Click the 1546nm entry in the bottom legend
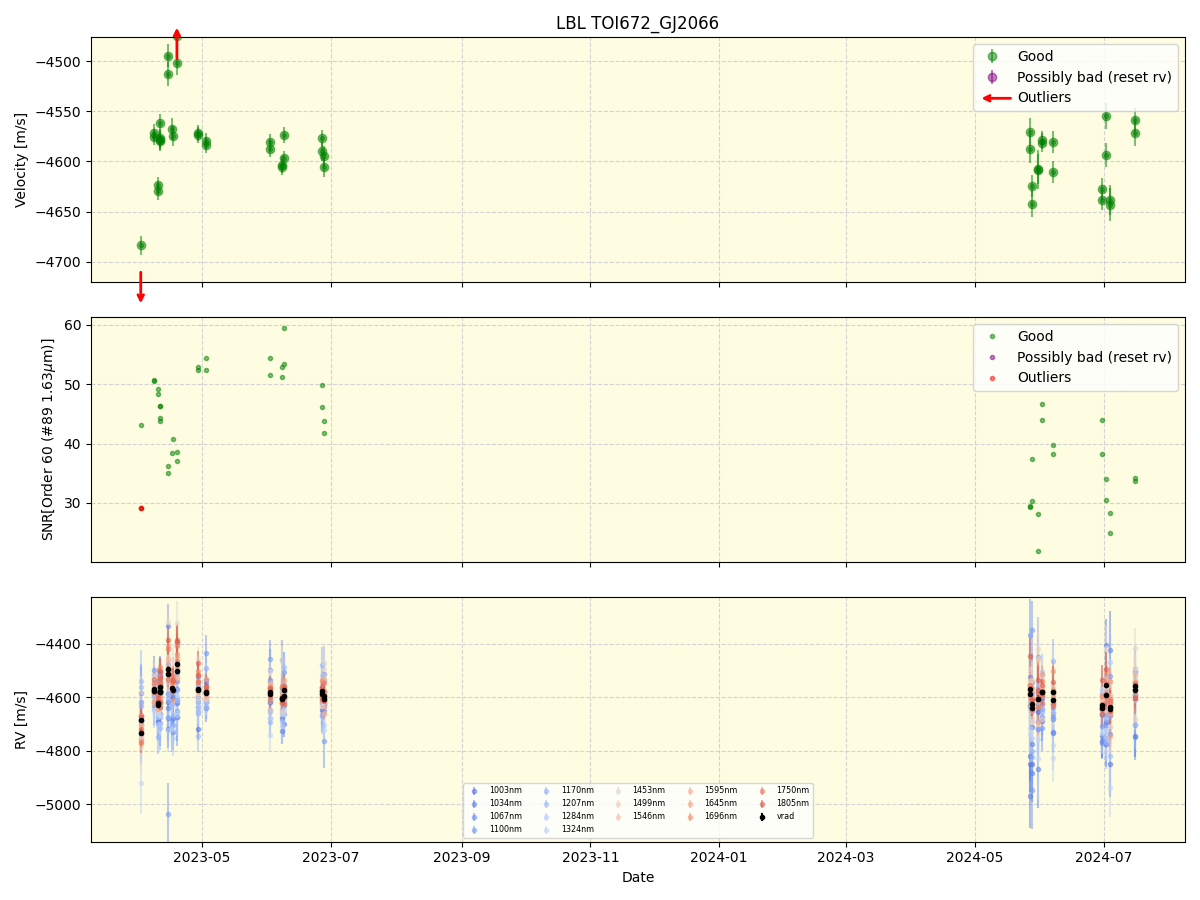Viewport: 1200px width, 900px height. tap(647, 817)
